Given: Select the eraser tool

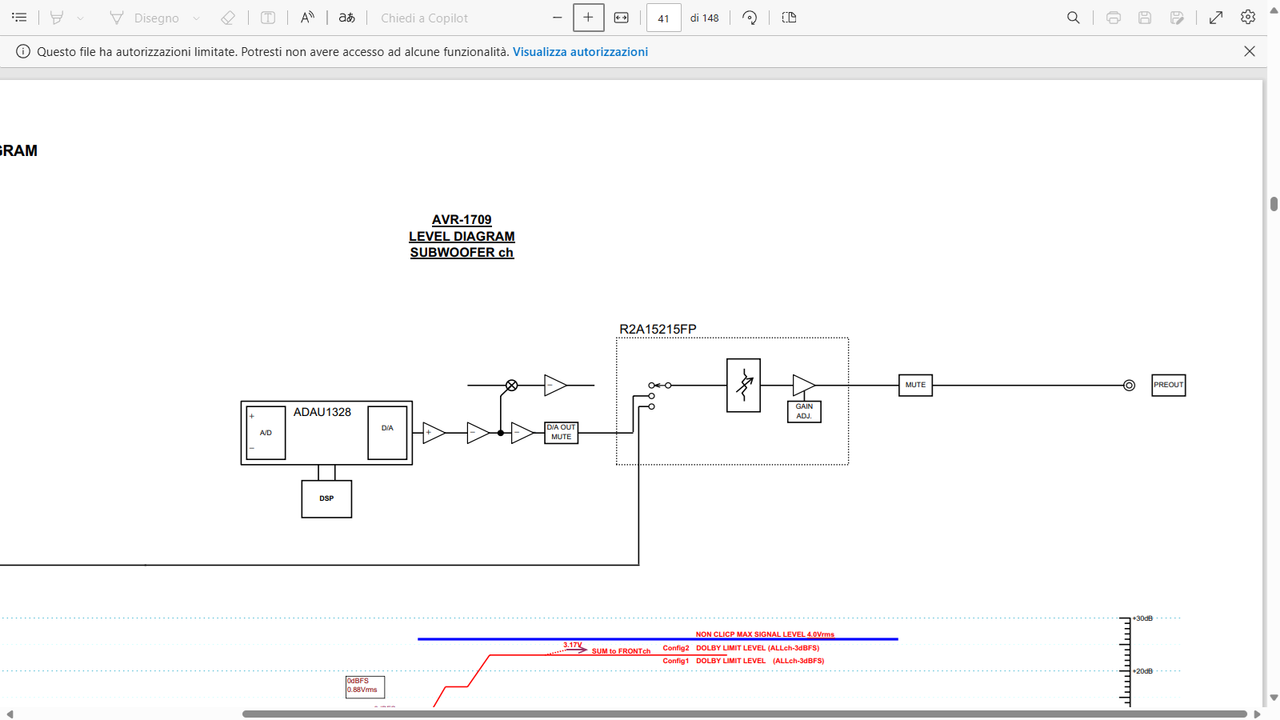Looking at the screenshot, I should pyautogui.click(x=228, y=18).
